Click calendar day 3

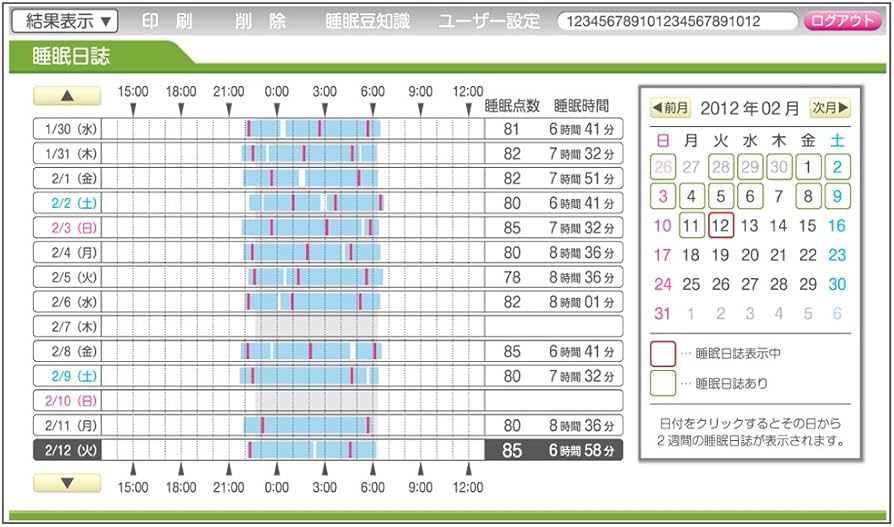click(663, 196)
